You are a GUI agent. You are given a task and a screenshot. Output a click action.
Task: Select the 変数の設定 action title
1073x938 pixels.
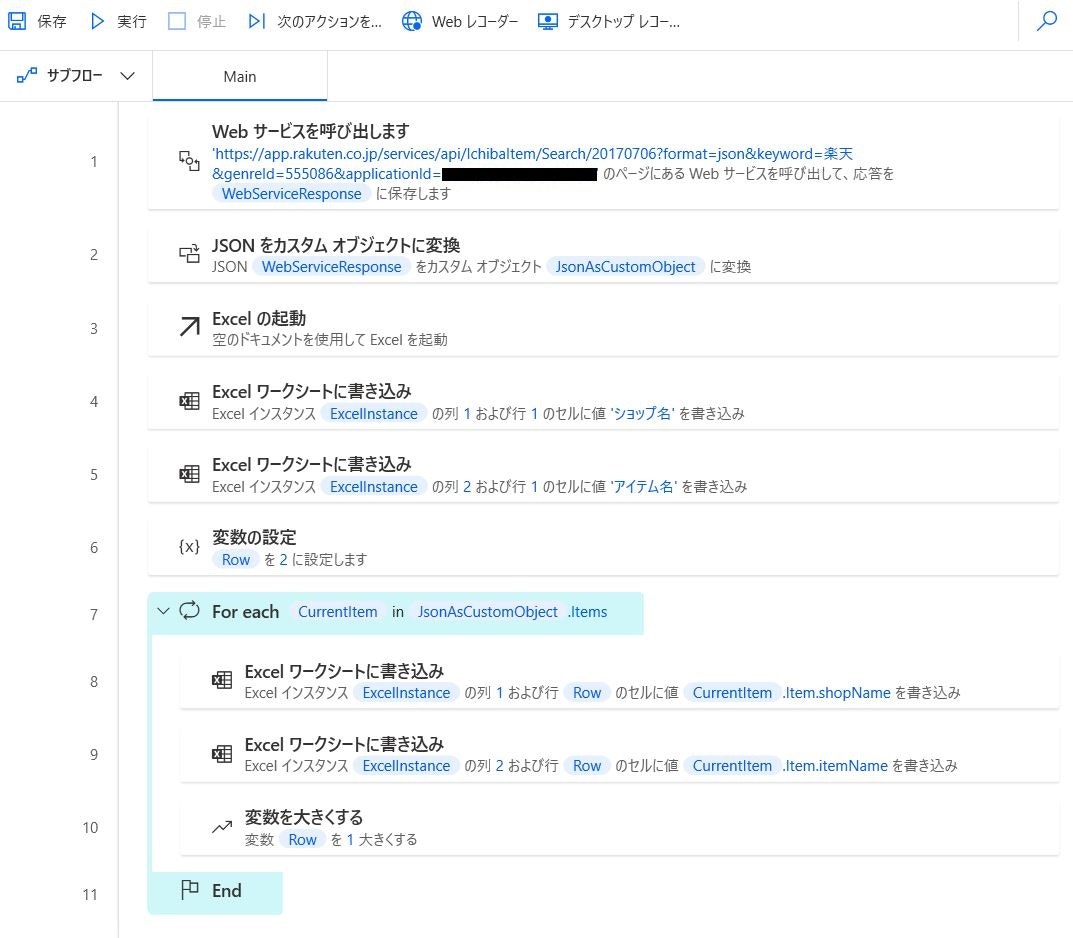click(x=254, y=538)
